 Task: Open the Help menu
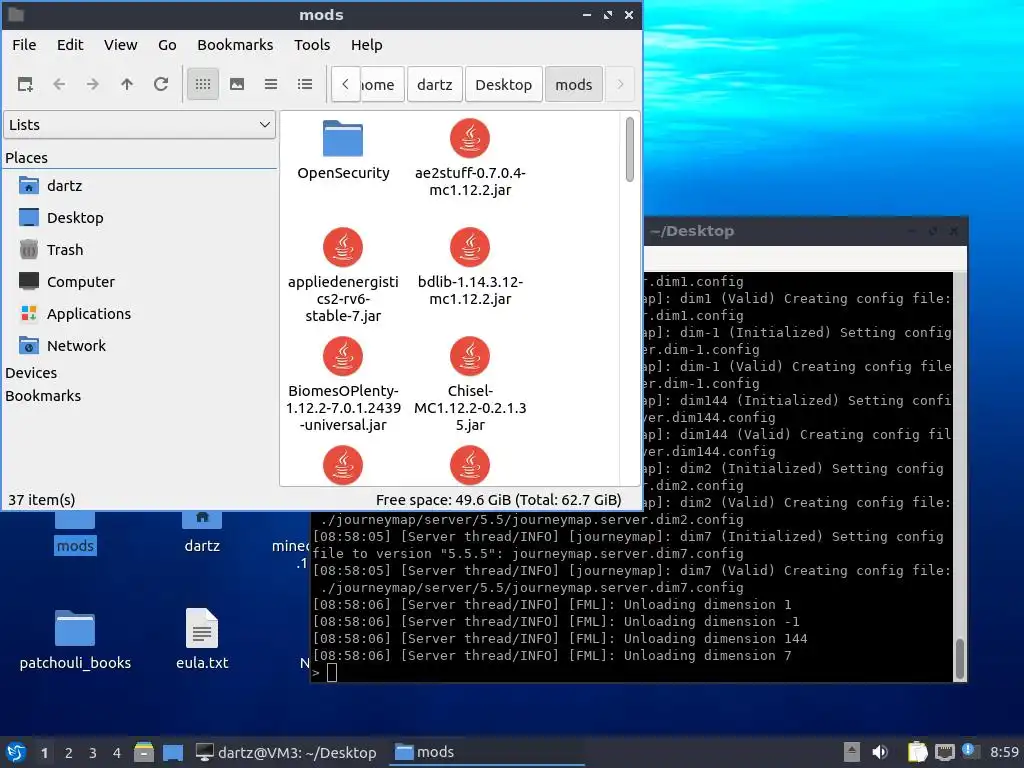click(x=366, y=45)
